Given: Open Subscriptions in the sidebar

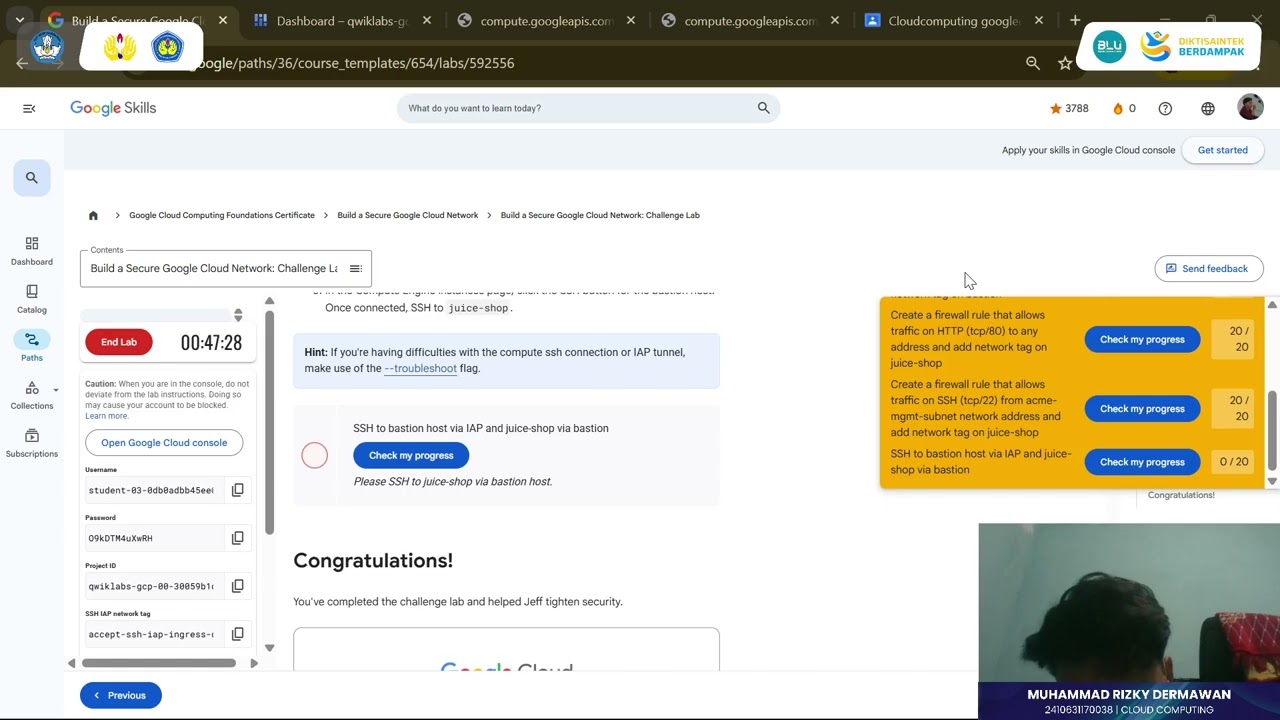Looking at the screenshot, I should (32, 443).
